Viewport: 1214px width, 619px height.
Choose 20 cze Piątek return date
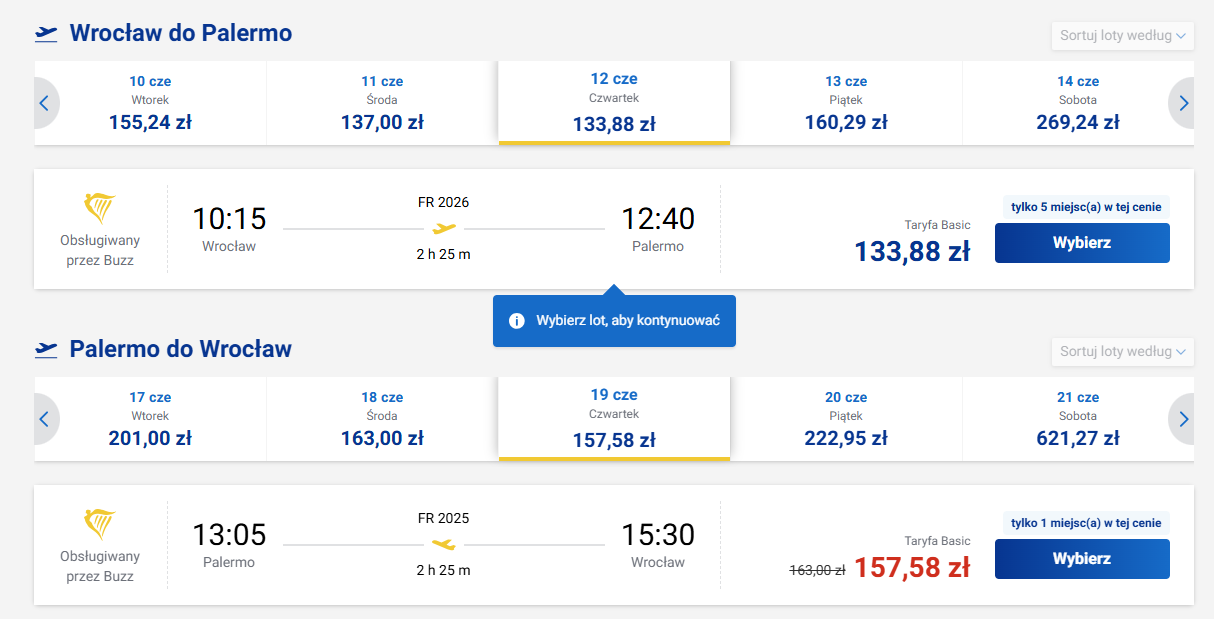846,419
